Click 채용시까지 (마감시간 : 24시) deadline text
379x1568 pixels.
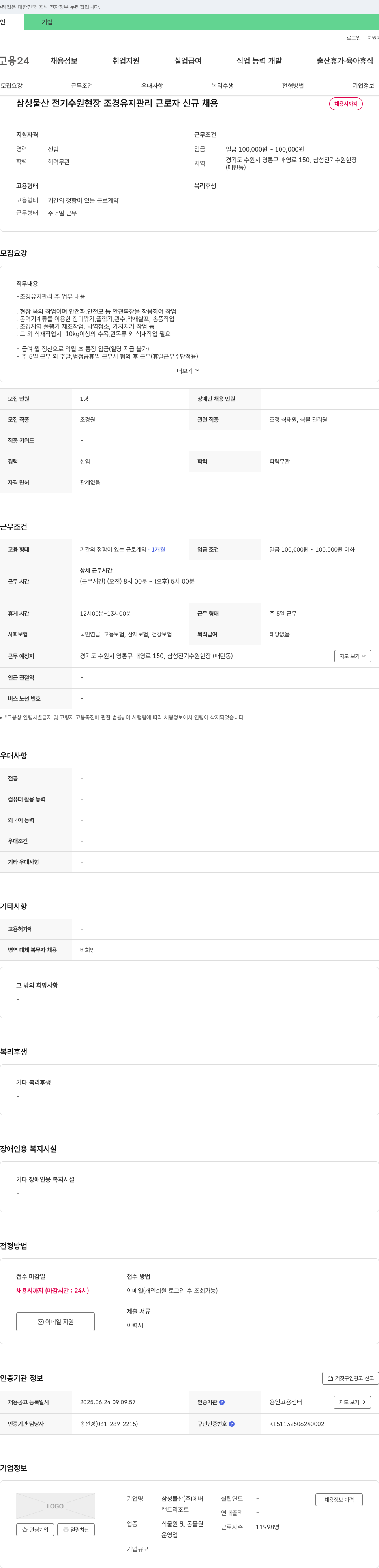click(53, 1291)
